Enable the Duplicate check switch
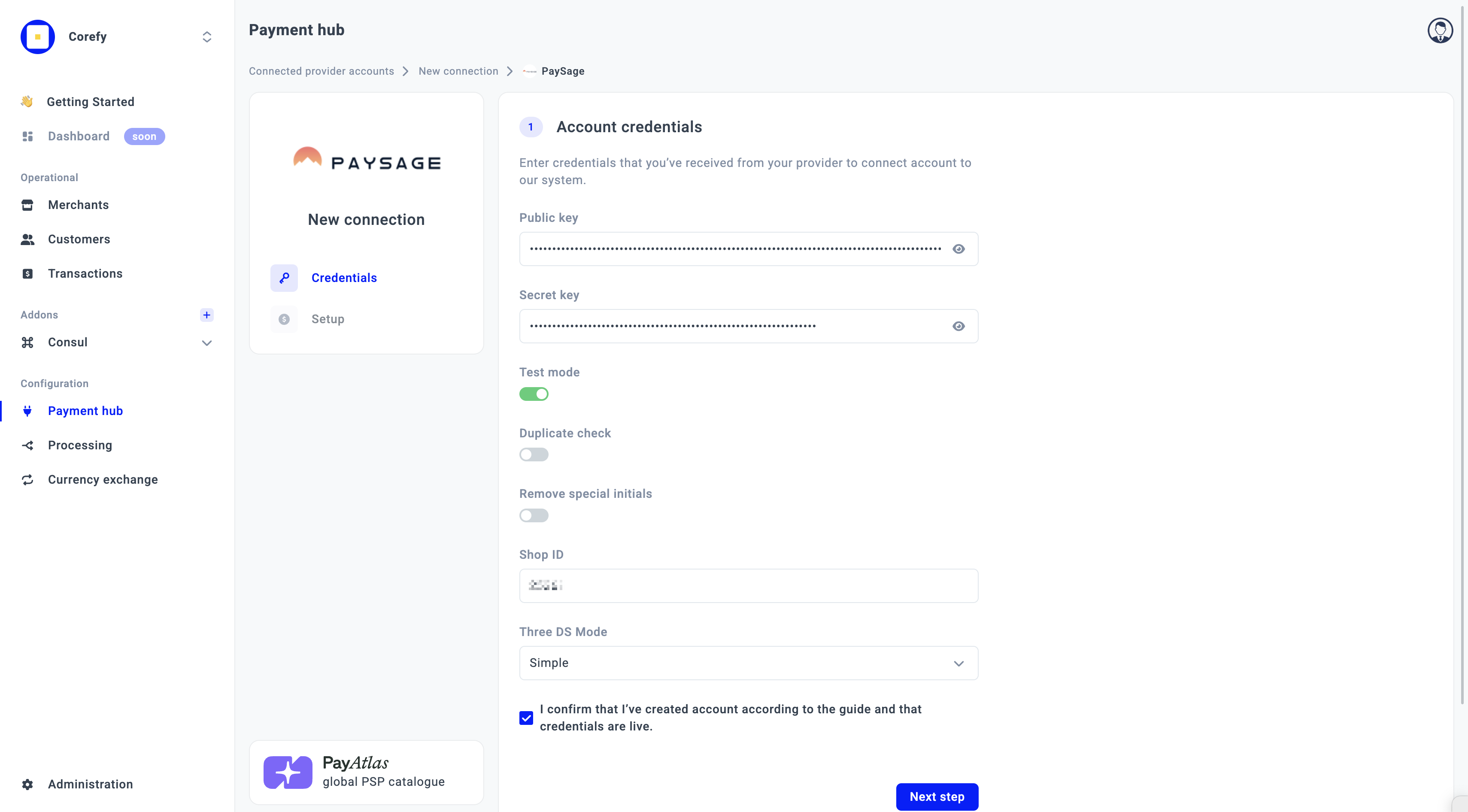 [x=534, y=455]
